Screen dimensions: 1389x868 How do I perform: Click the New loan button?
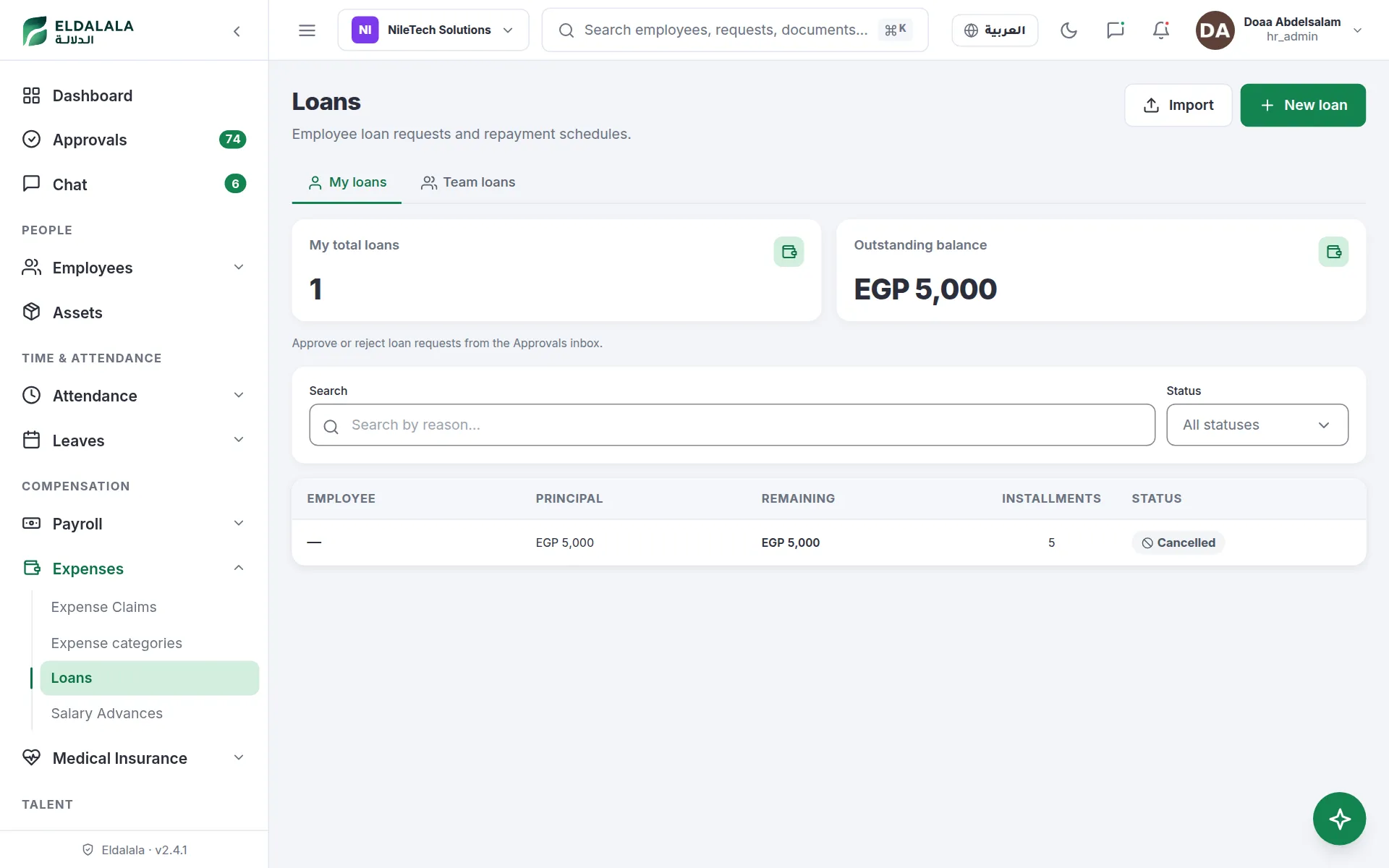[x=1303, y=105]
